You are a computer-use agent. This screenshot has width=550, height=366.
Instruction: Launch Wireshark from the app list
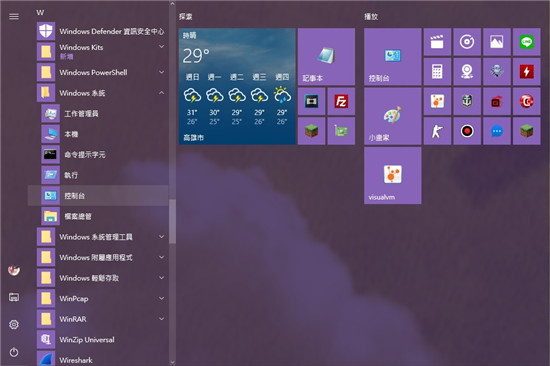coord(98,359)
